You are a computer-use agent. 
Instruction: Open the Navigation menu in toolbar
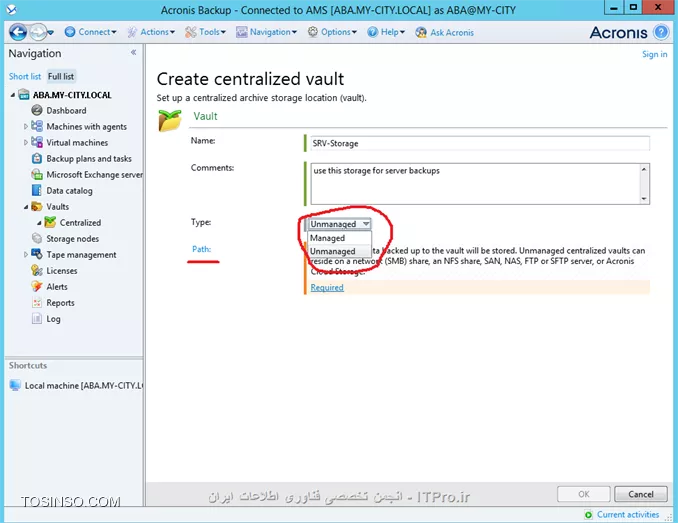pos(266,32)
